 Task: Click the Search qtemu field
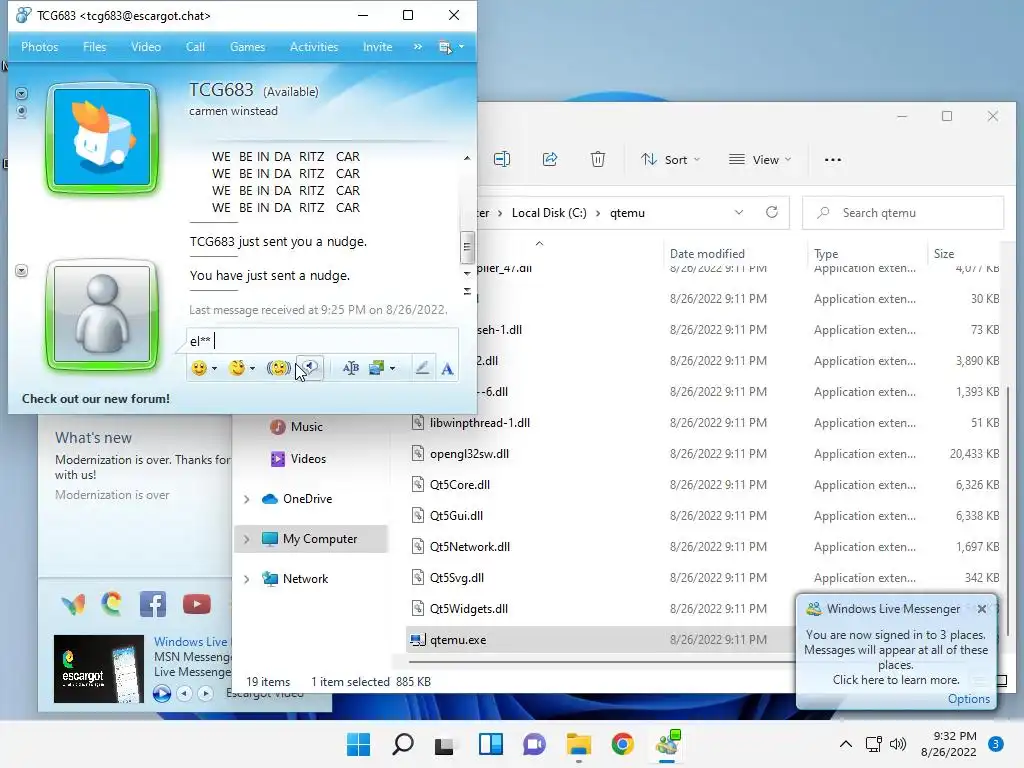tap(903, 213)
